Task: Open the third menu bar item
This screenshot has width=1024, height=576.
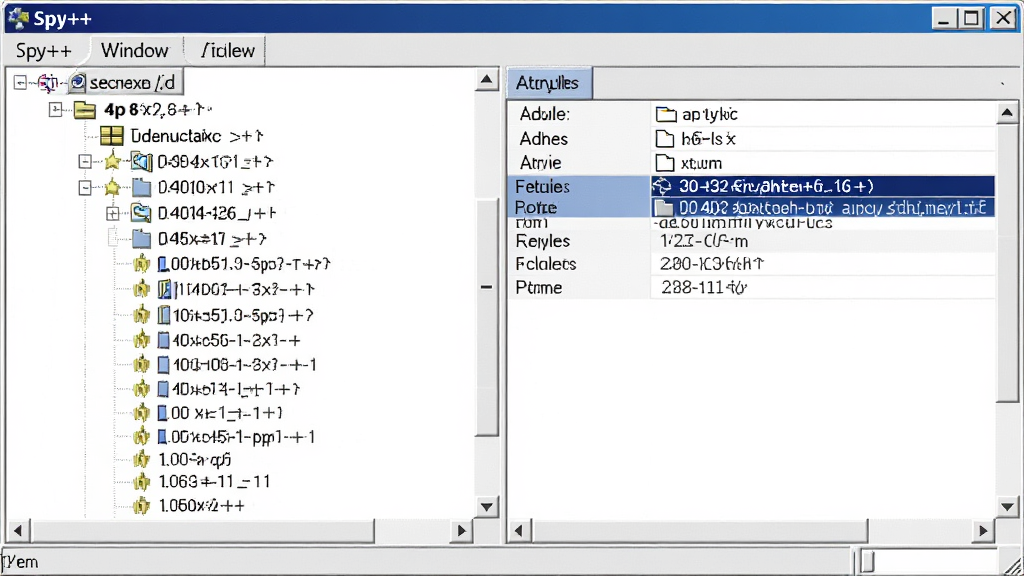Action: click(x=227, y=50)
